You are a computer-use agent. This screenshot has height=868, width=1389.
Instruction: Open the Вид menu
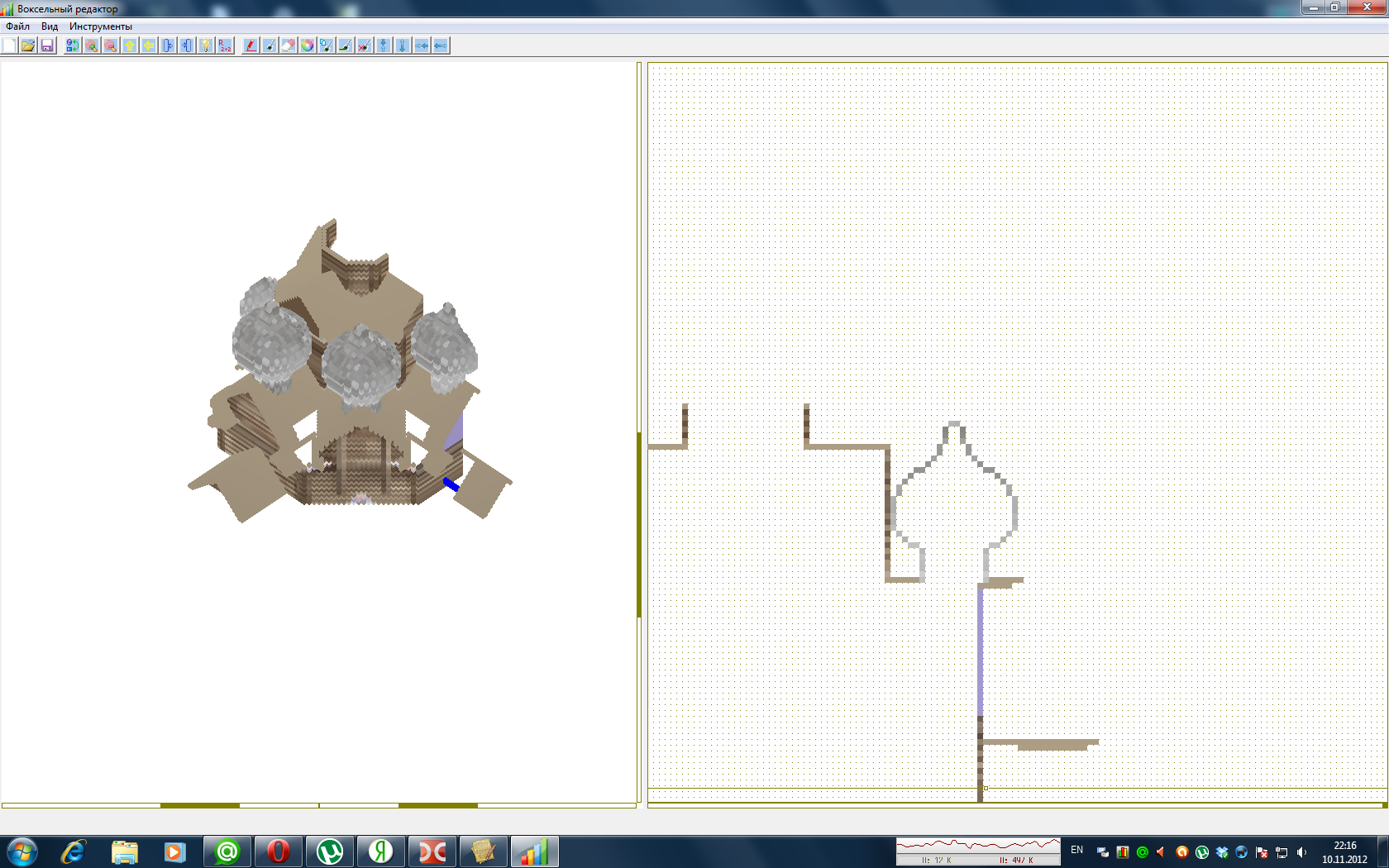(50, 26)
